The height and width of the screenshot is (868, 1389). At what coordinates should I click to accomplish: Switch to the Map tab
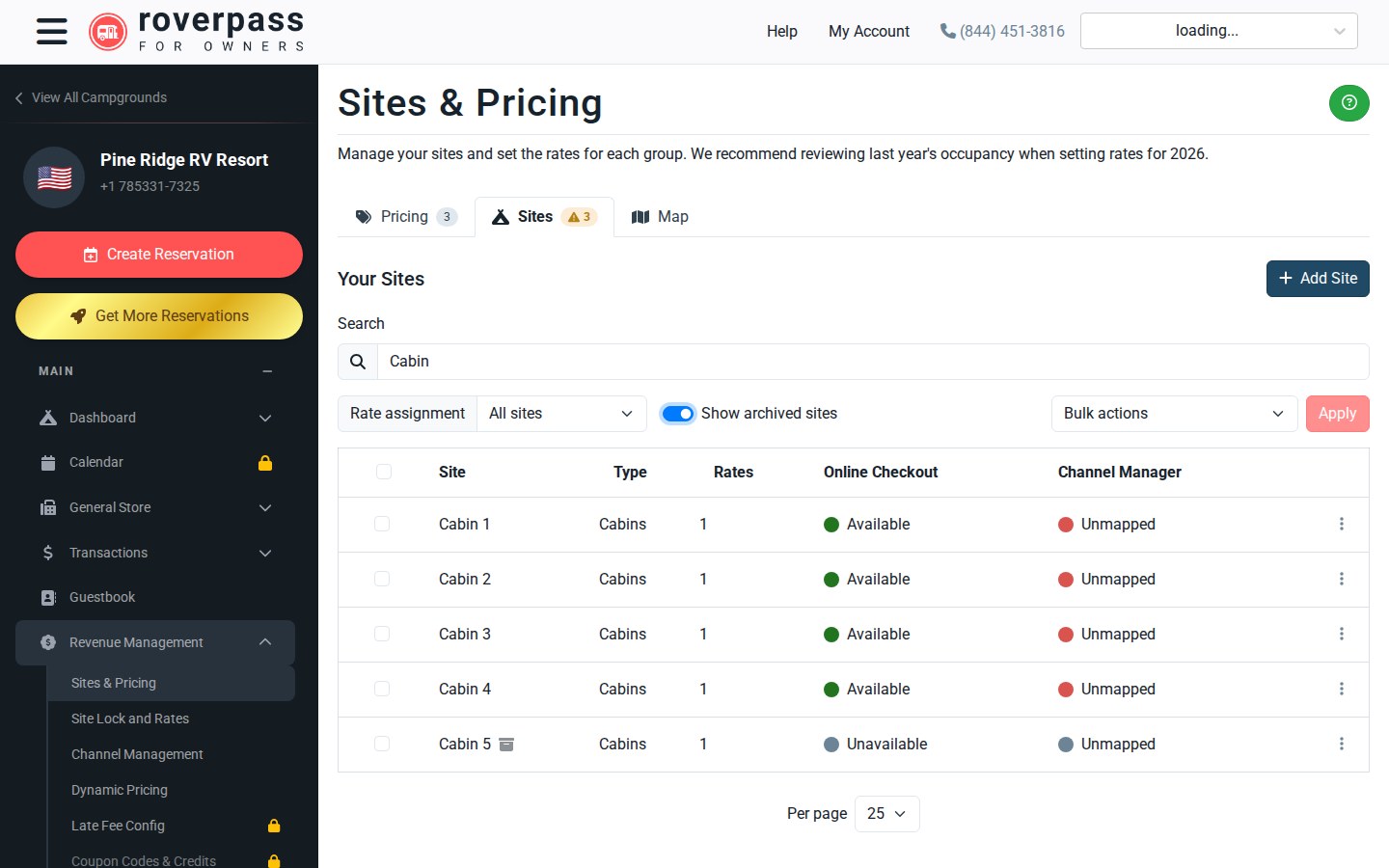click(660, 217)
